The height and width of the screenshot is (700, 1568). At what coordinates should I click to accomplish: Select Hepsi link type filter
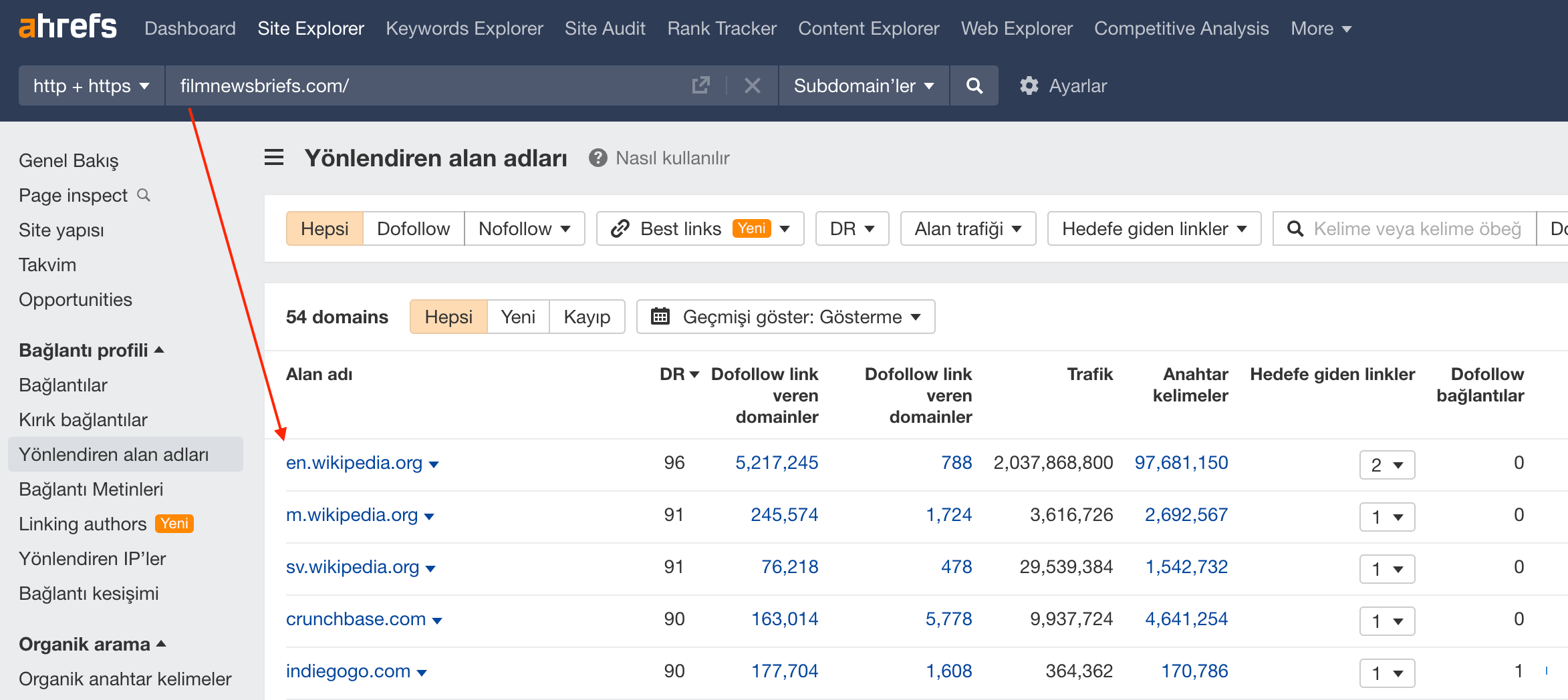pos(325,228)
